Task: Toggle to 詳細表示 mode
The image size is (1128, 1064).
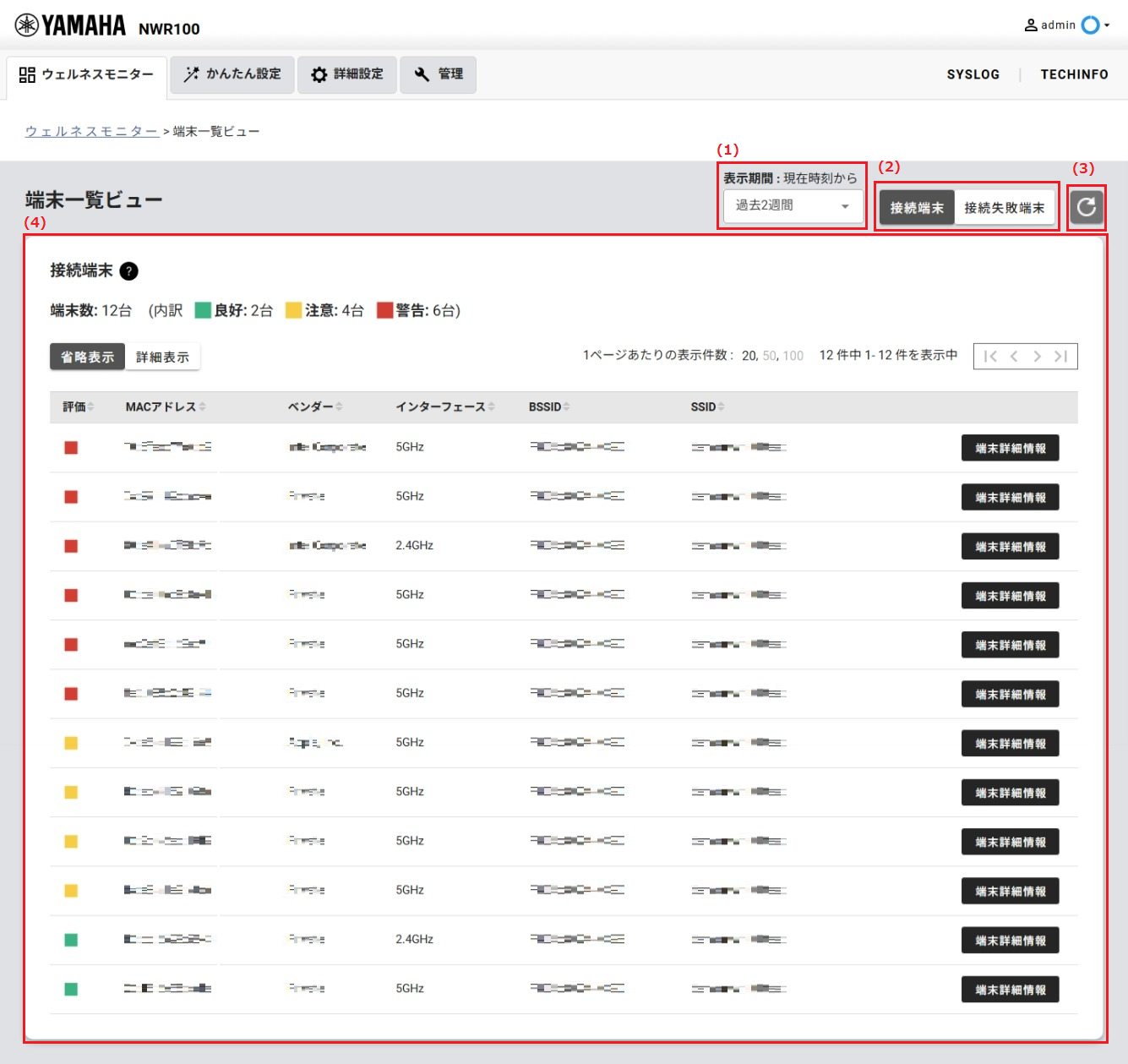Action: point(162,357)
